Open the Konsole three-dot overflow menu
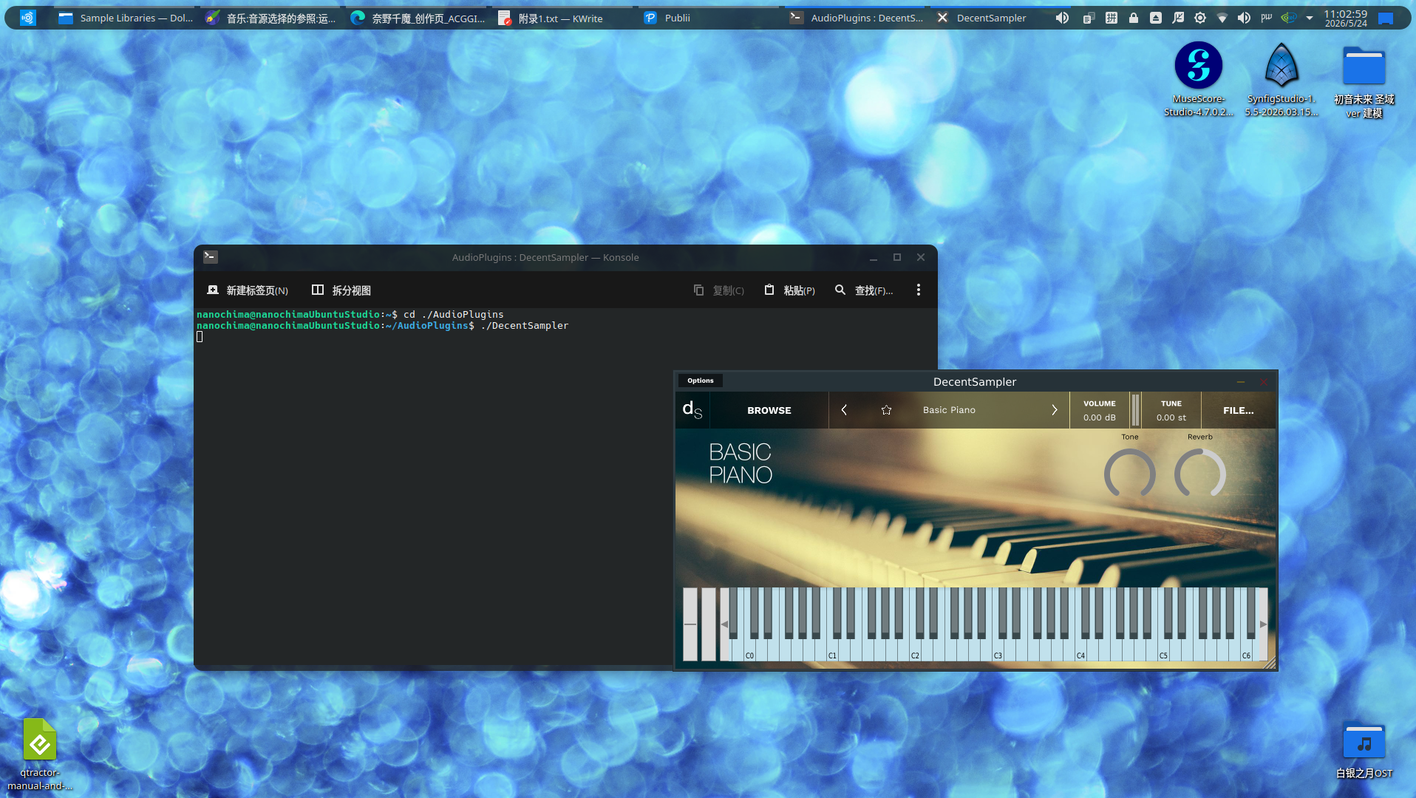Screen dimensions: 1416x798 click(918, 290)
